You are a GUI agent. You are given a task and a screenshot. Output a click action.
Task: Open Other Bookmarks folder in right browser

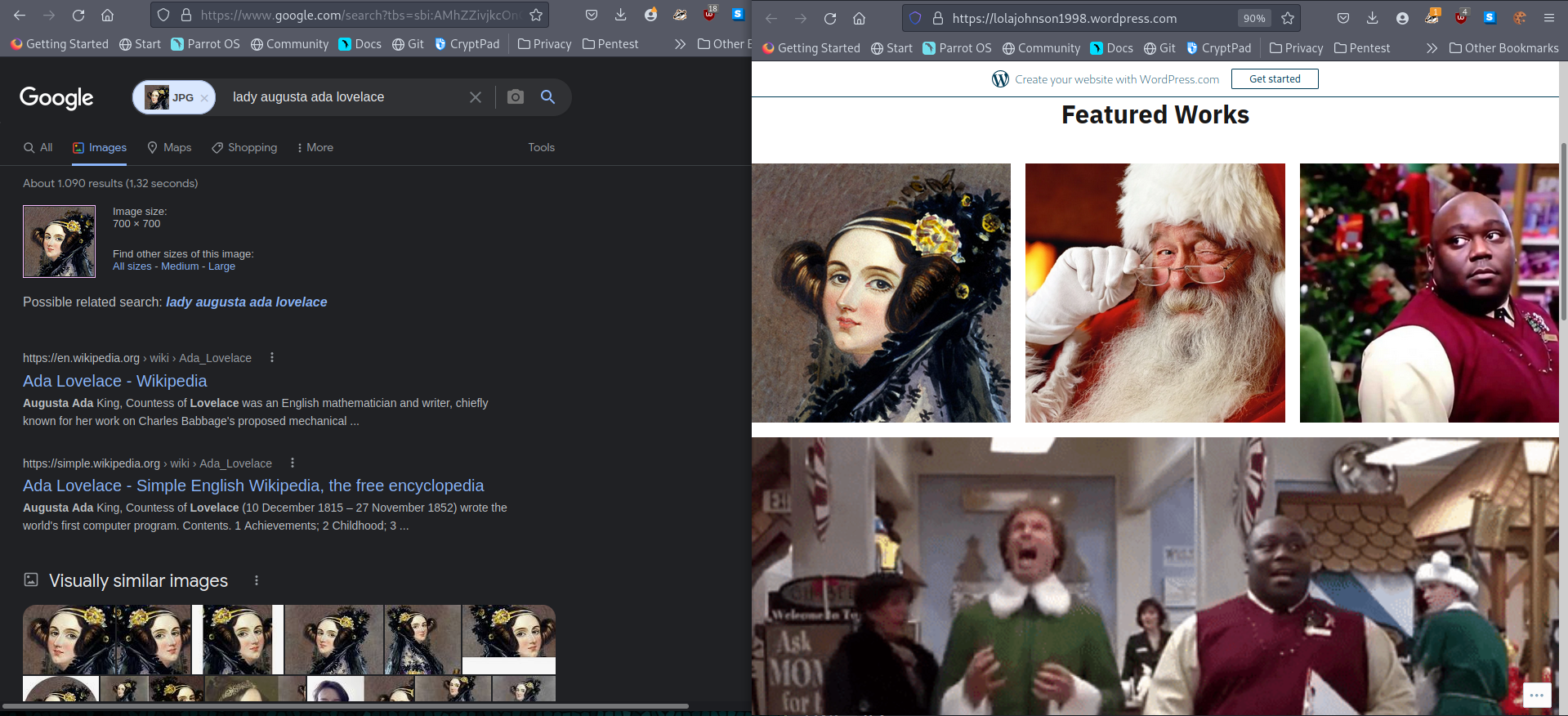pos(1503,48)
